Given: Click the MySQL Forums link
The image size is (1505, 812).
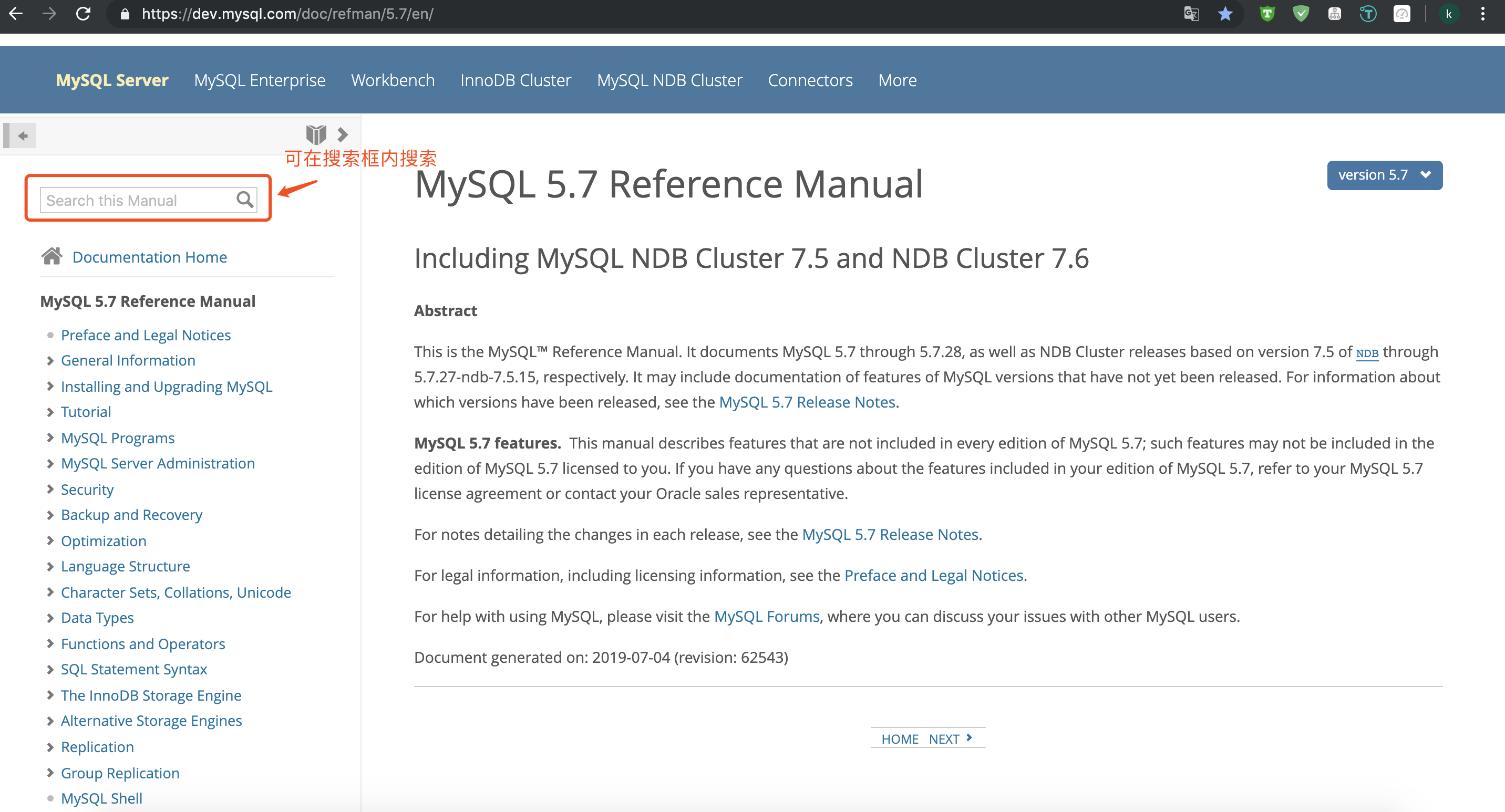Looking at the screenshot, I should click(x=766, y=617).
